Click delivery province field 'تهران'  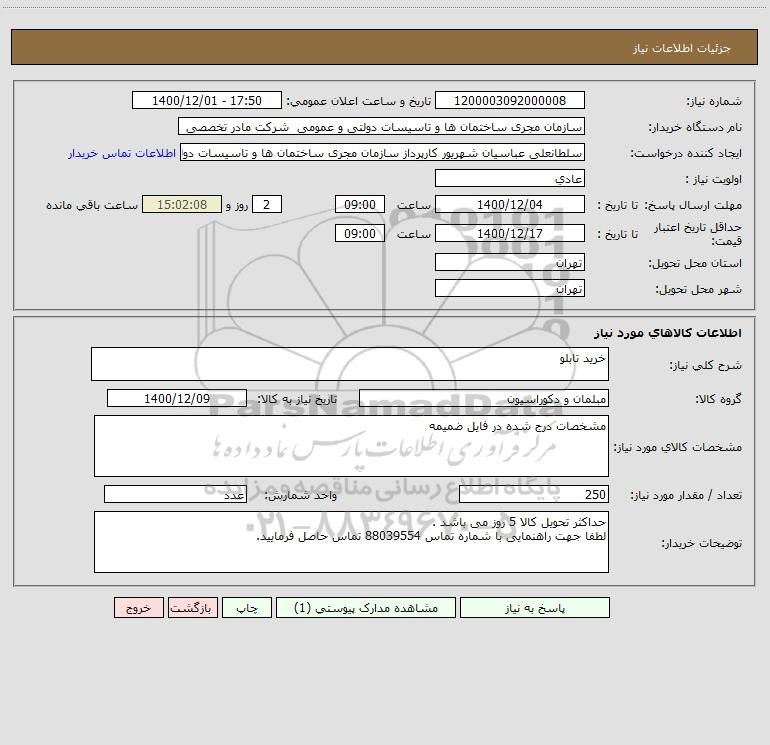click(510, 262)
